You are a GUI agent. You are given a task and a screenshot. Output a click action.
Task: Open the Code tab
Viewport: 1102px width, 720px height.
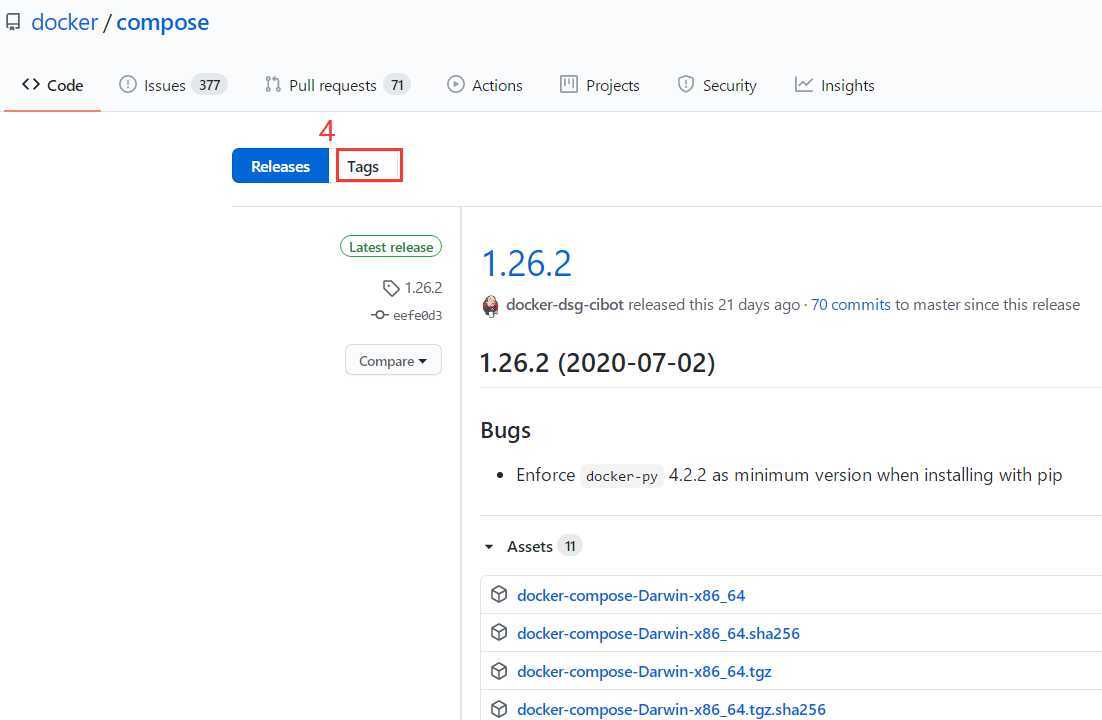pyautogui.click(x=53, y=85)
